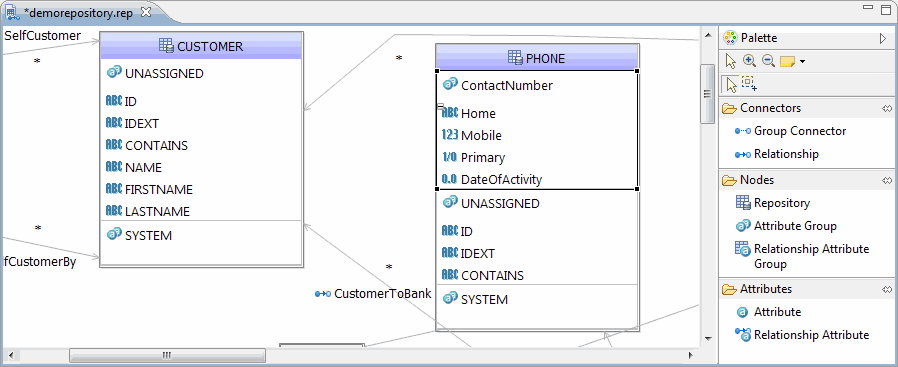Viewport: 898px width, 367px height.
Task: Toggle the arrow Select tool in palette
Action: click(x=731, y=84)
